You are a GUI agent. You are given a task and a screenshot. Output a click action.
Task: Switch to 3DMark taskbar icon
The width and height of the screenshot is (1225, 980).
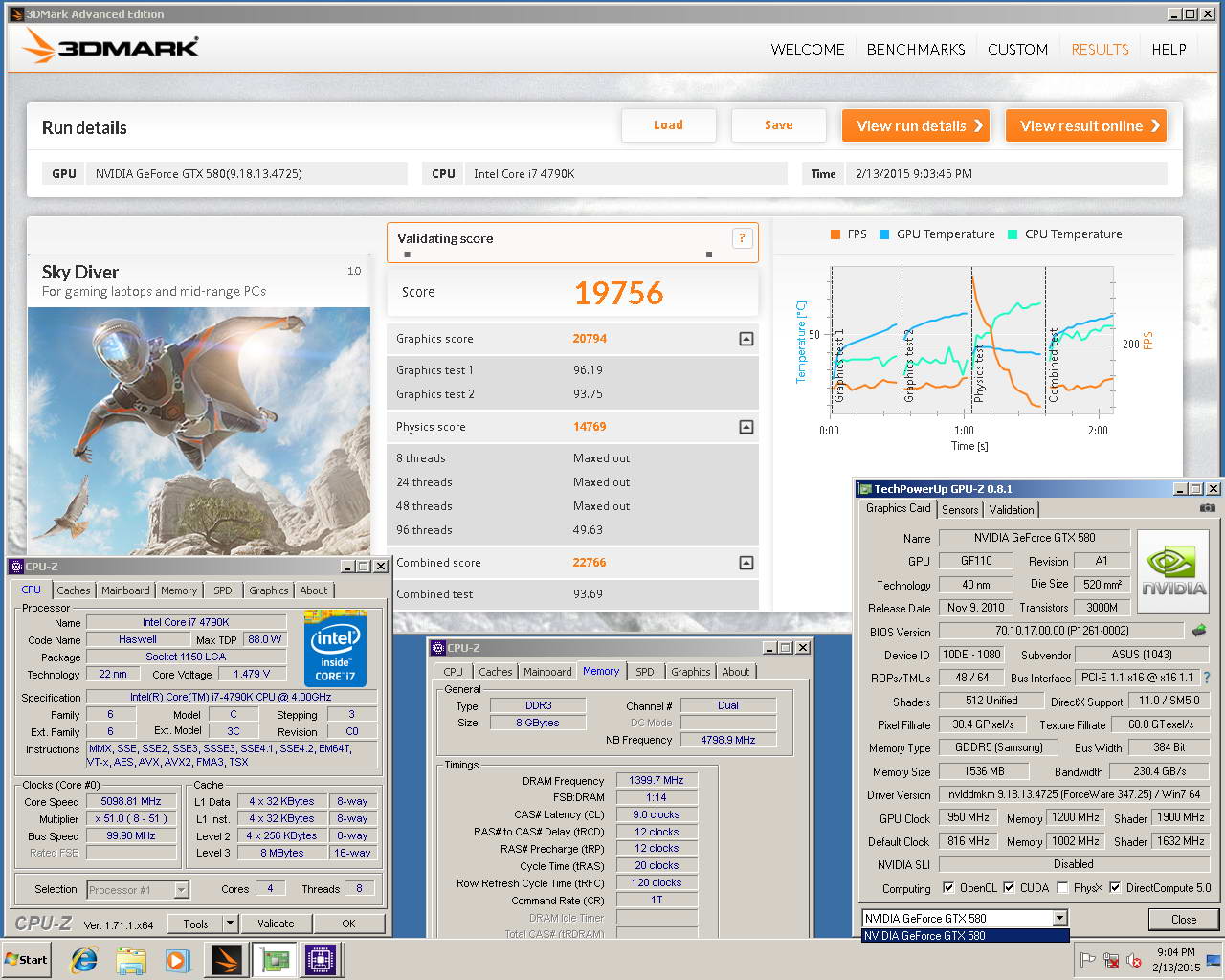point(227,960)
